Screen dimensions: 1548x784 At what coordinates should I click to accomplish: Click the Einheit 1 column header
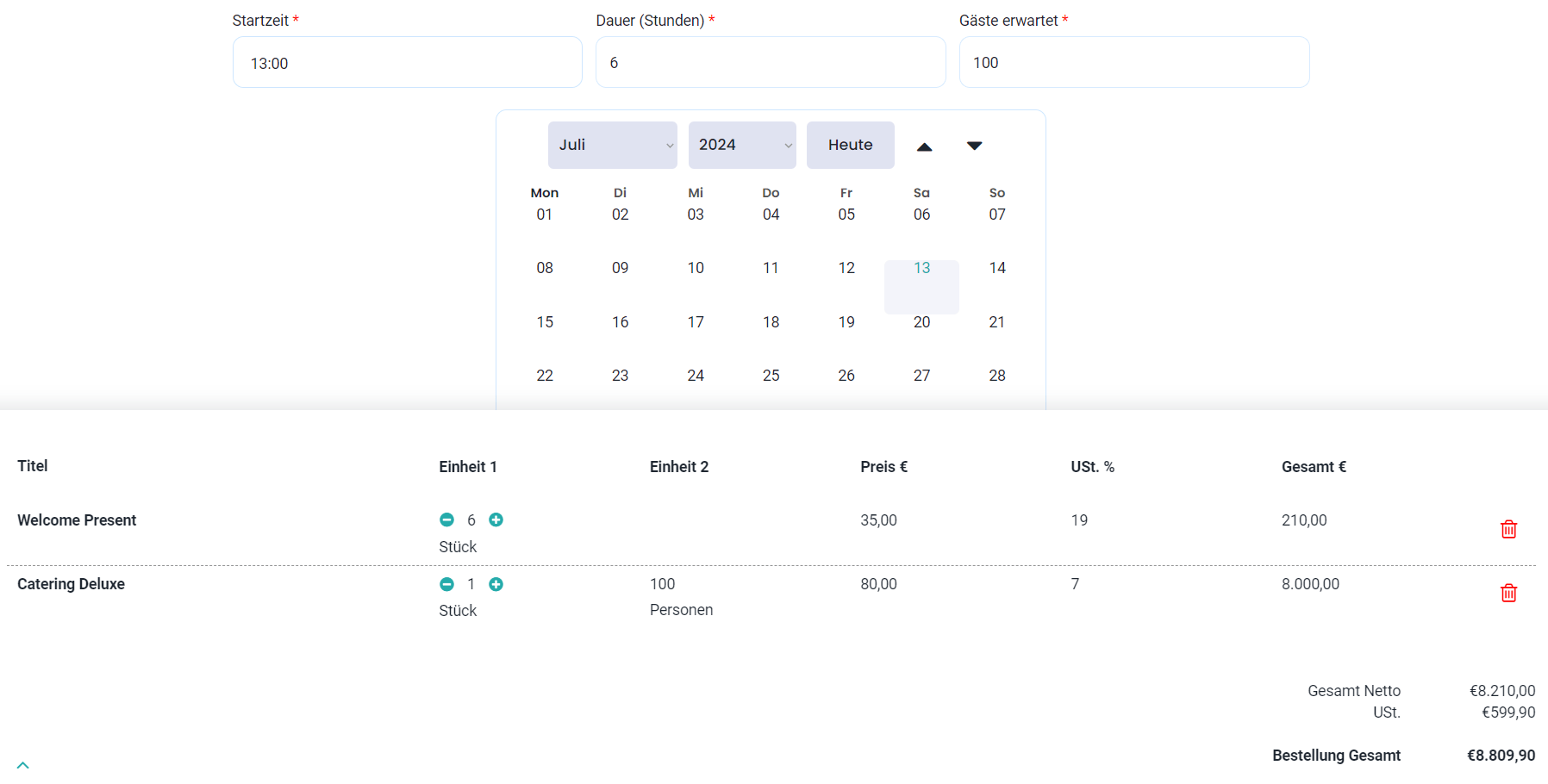point(468,467)
